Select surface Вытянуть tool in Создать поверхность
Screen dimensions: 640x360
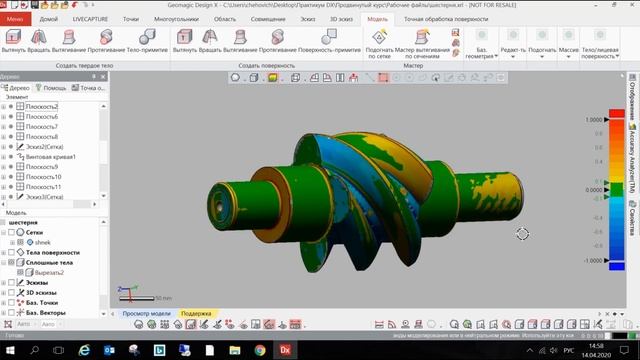184,41
